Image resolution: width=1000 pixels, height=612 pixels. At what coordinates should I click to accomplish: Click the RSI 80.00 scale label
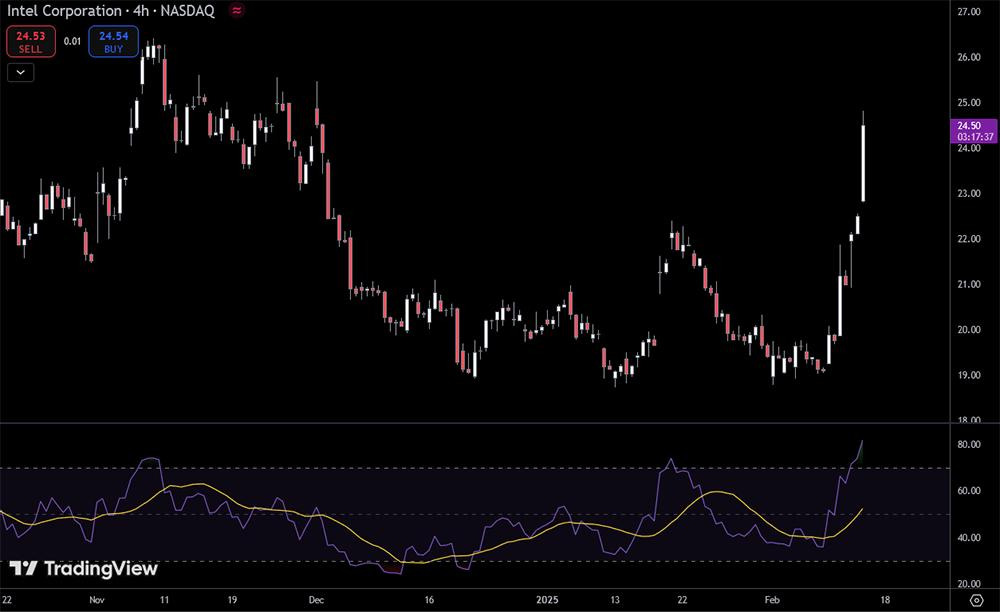[969, 444]
